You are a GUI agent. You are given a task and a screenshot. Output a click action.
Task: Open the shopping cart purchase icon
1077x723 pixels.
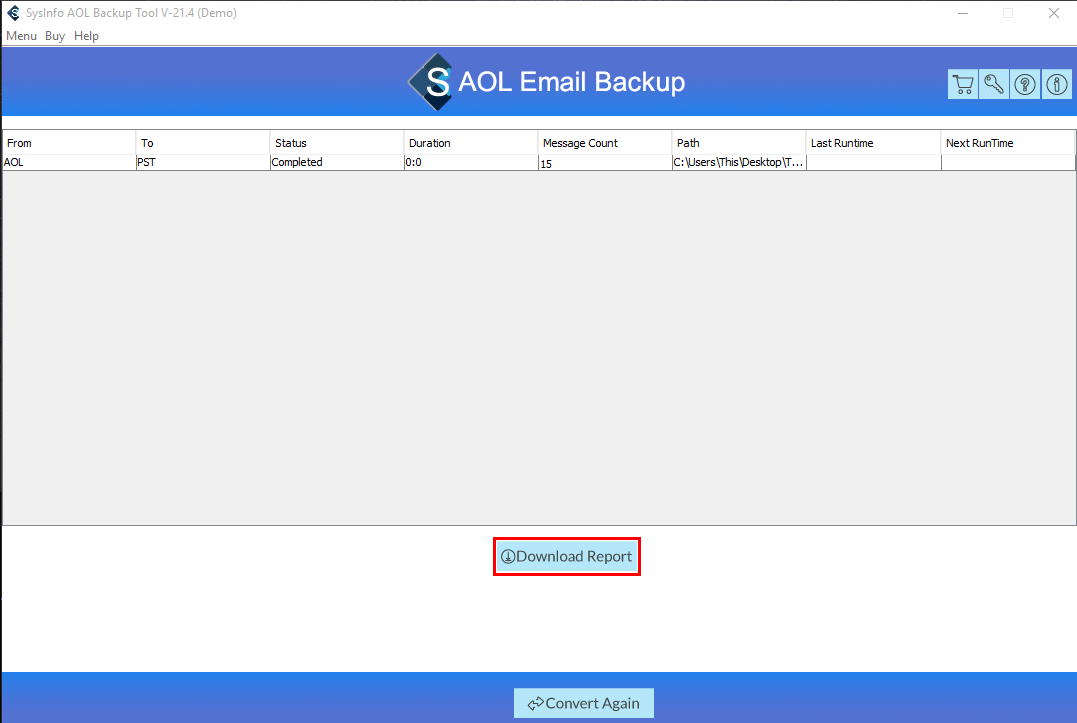point(962,84)
